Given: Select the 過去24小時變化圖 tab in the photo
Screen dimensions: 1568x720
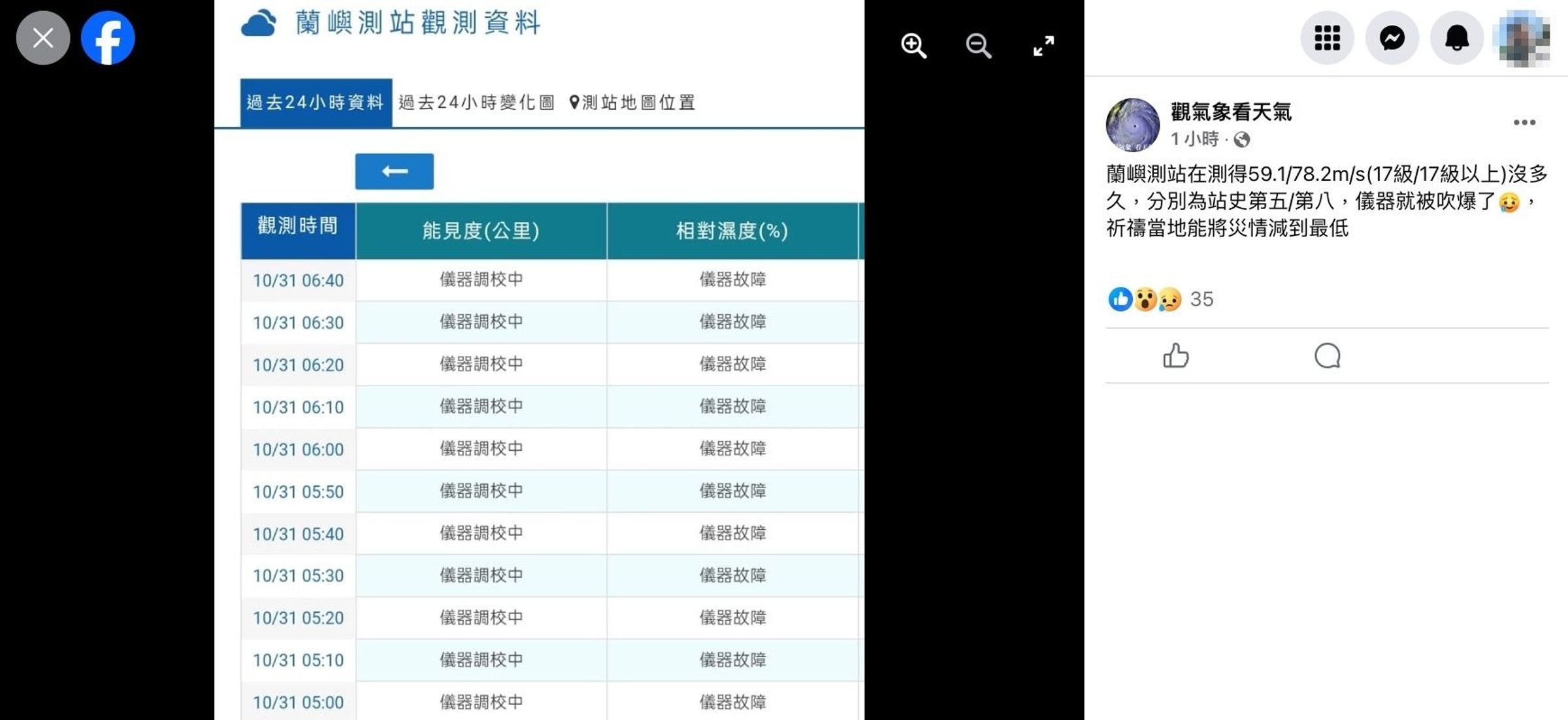Looking at the screenshot, I should 477,103.
